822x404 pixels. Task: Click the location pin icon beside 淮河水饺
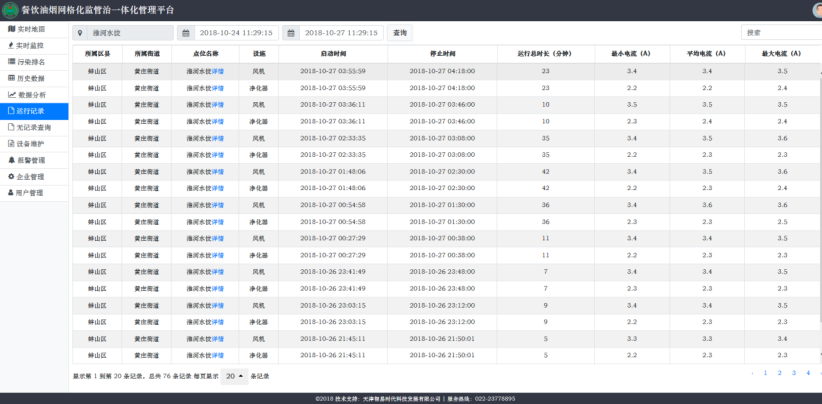pyautogui.click(x=81, y=33)
